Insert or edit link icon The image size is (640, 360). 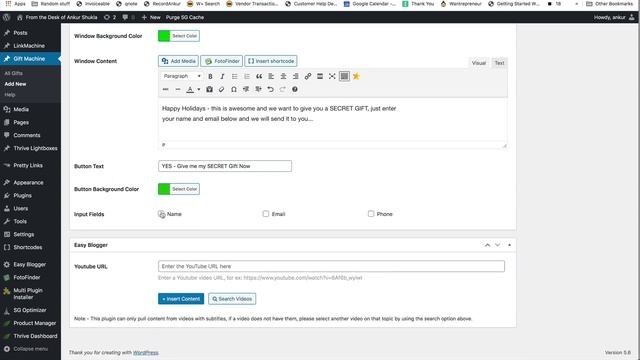pyautogui.click(x=308, y=76)
